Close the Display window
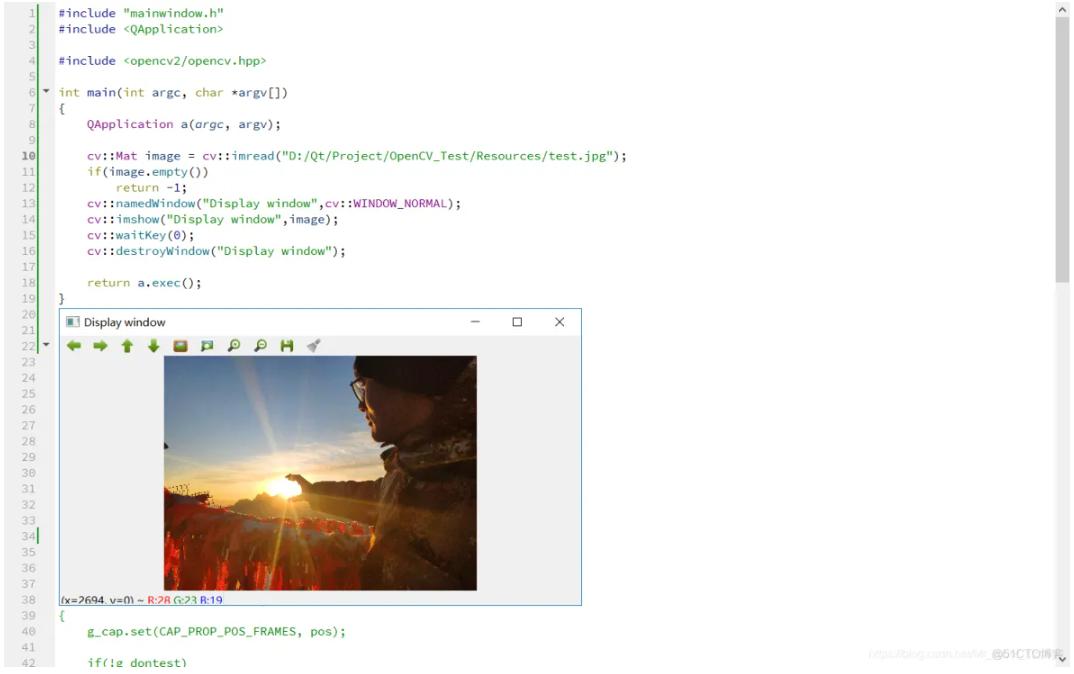The width and height of the screenshot is (1074, 674). (559, 322)
